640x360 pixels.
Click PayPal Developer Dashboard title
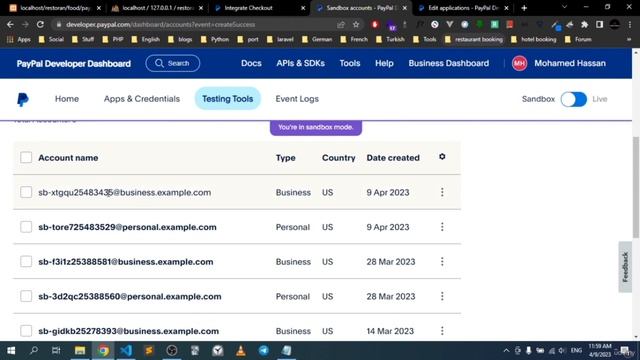(74, 64)
